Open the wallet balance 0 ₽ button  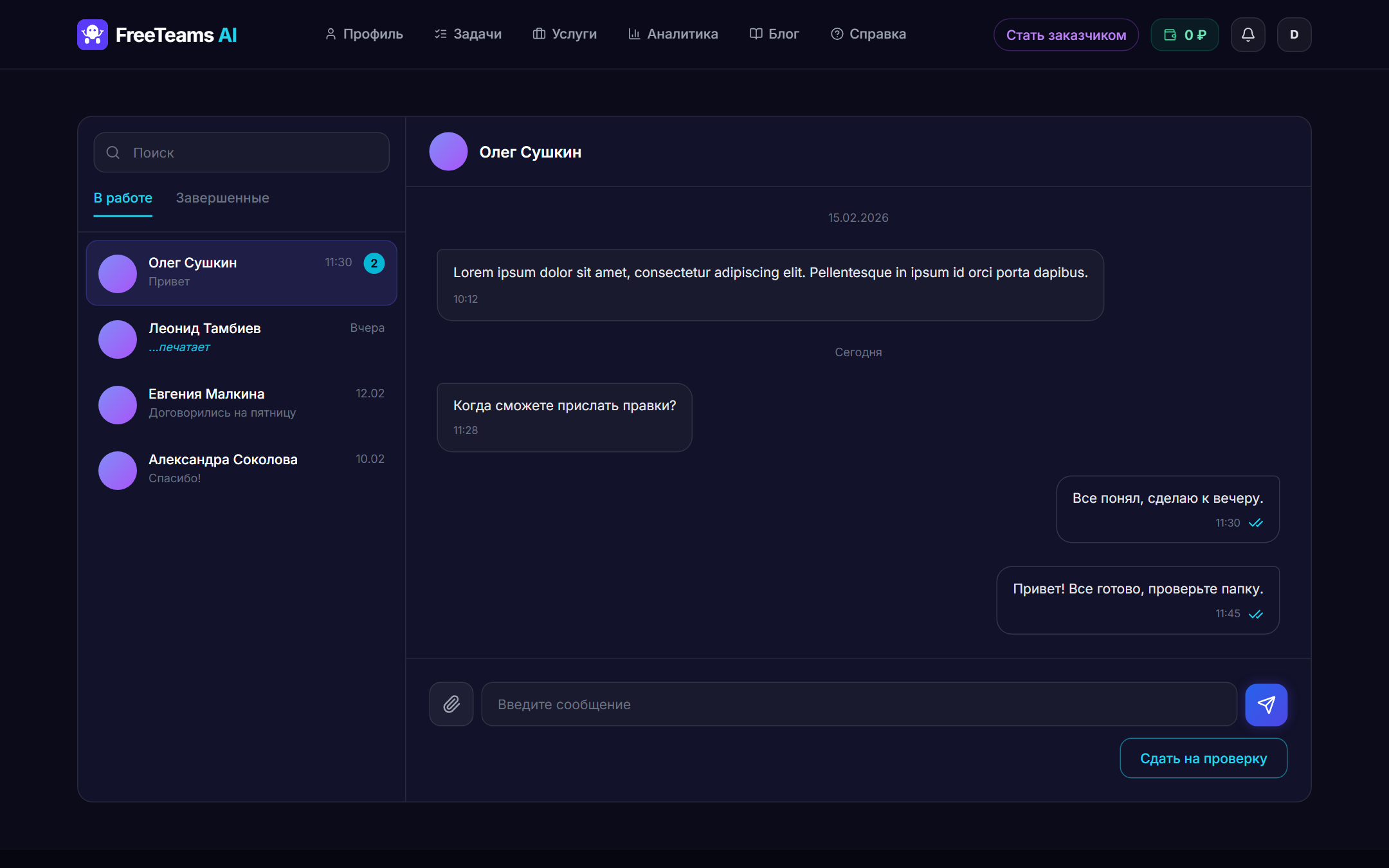[x=1185, y=35]
